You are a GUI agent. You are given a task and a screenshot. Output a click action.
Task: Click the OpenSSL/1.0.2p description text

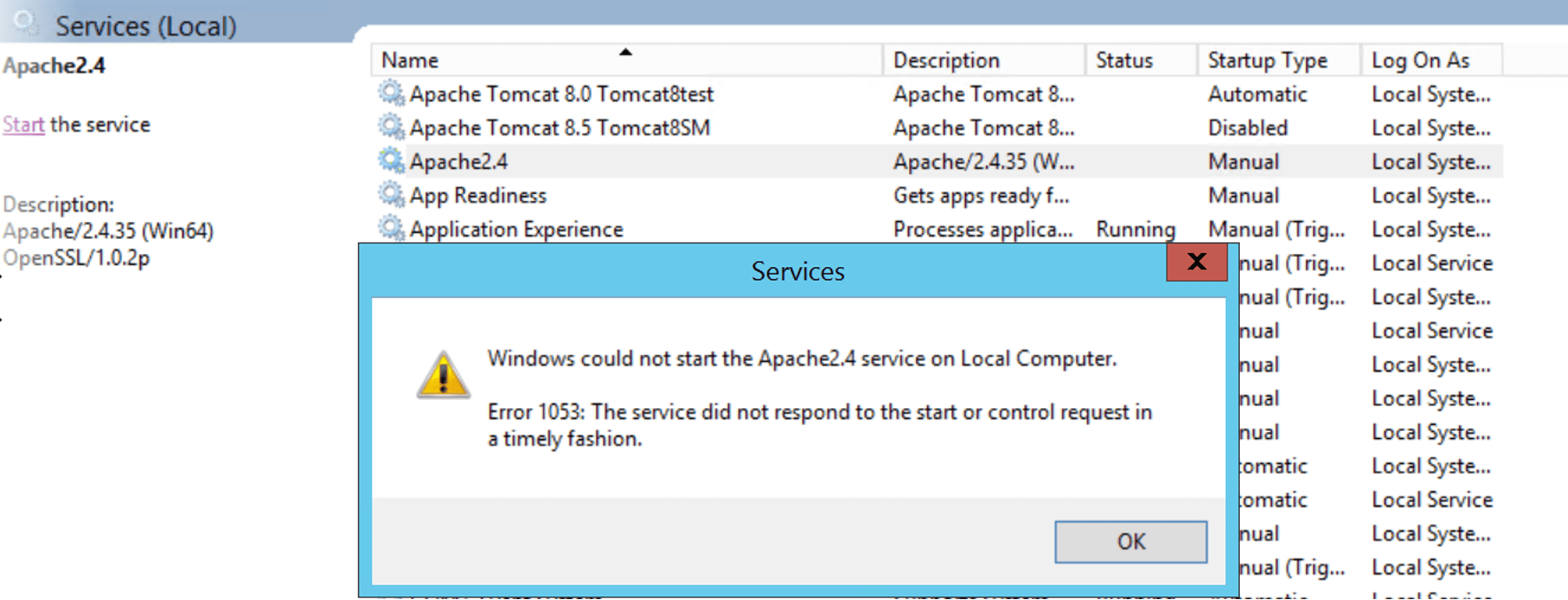[x=76, y=258]
